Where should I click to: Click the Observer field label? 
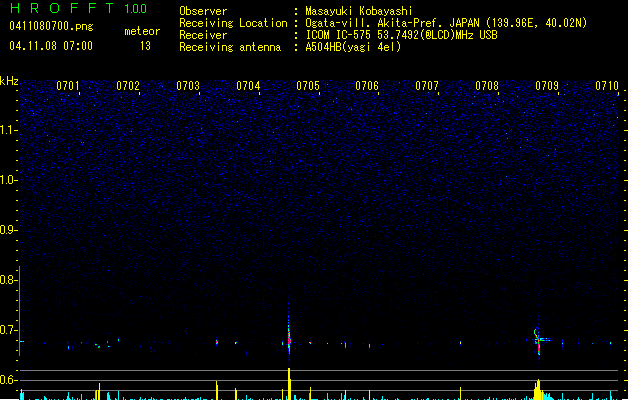point(203,11)
